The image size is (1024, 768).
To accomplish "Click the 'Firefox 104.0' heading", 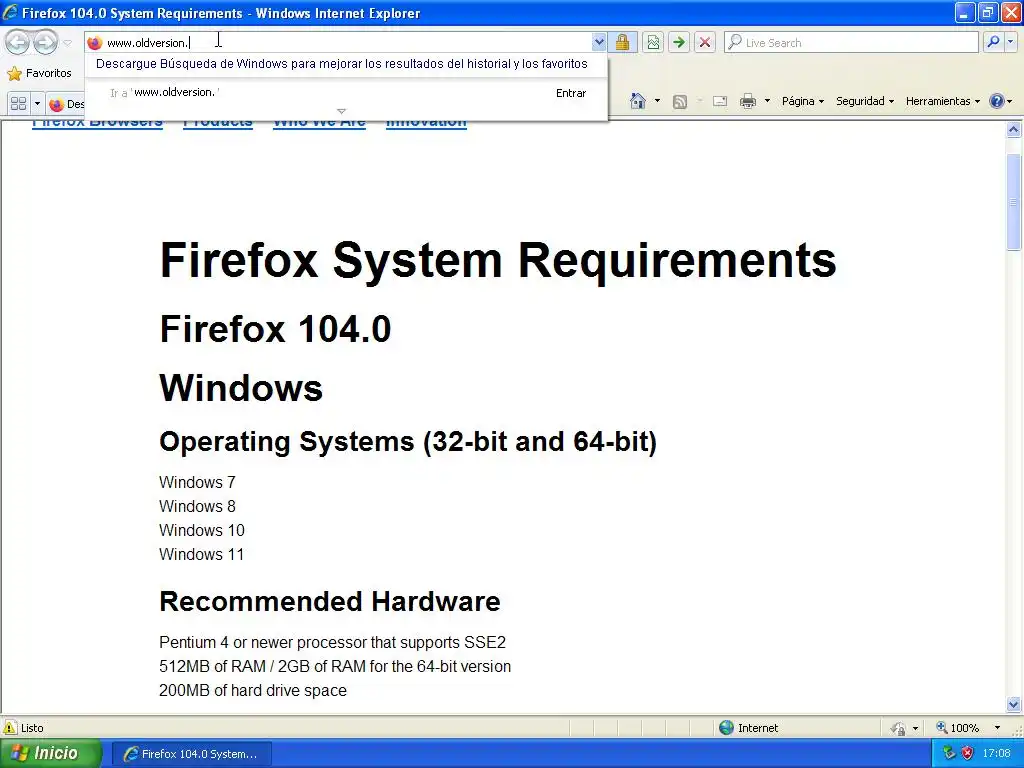I will (x=275, y=328).
